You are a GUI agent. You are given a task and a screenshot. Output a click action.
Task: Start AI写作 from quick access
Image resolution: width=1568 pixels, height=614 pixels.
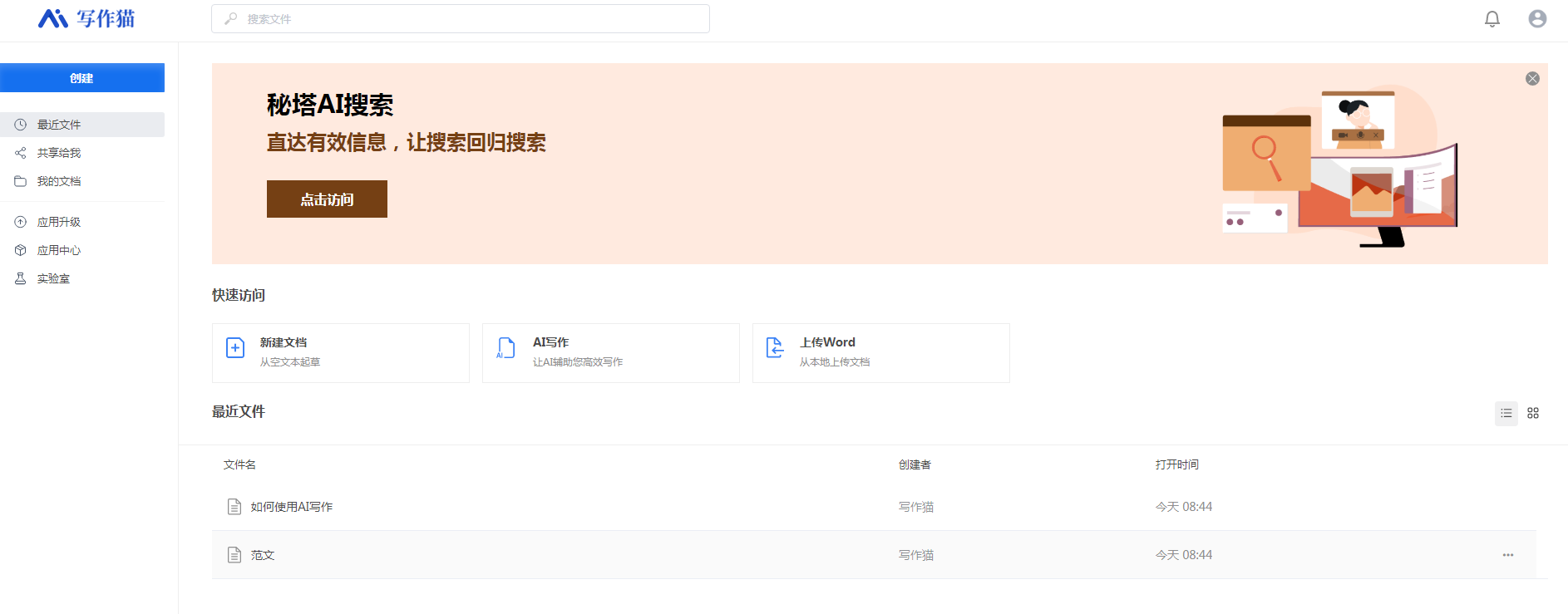coord(610,352)
